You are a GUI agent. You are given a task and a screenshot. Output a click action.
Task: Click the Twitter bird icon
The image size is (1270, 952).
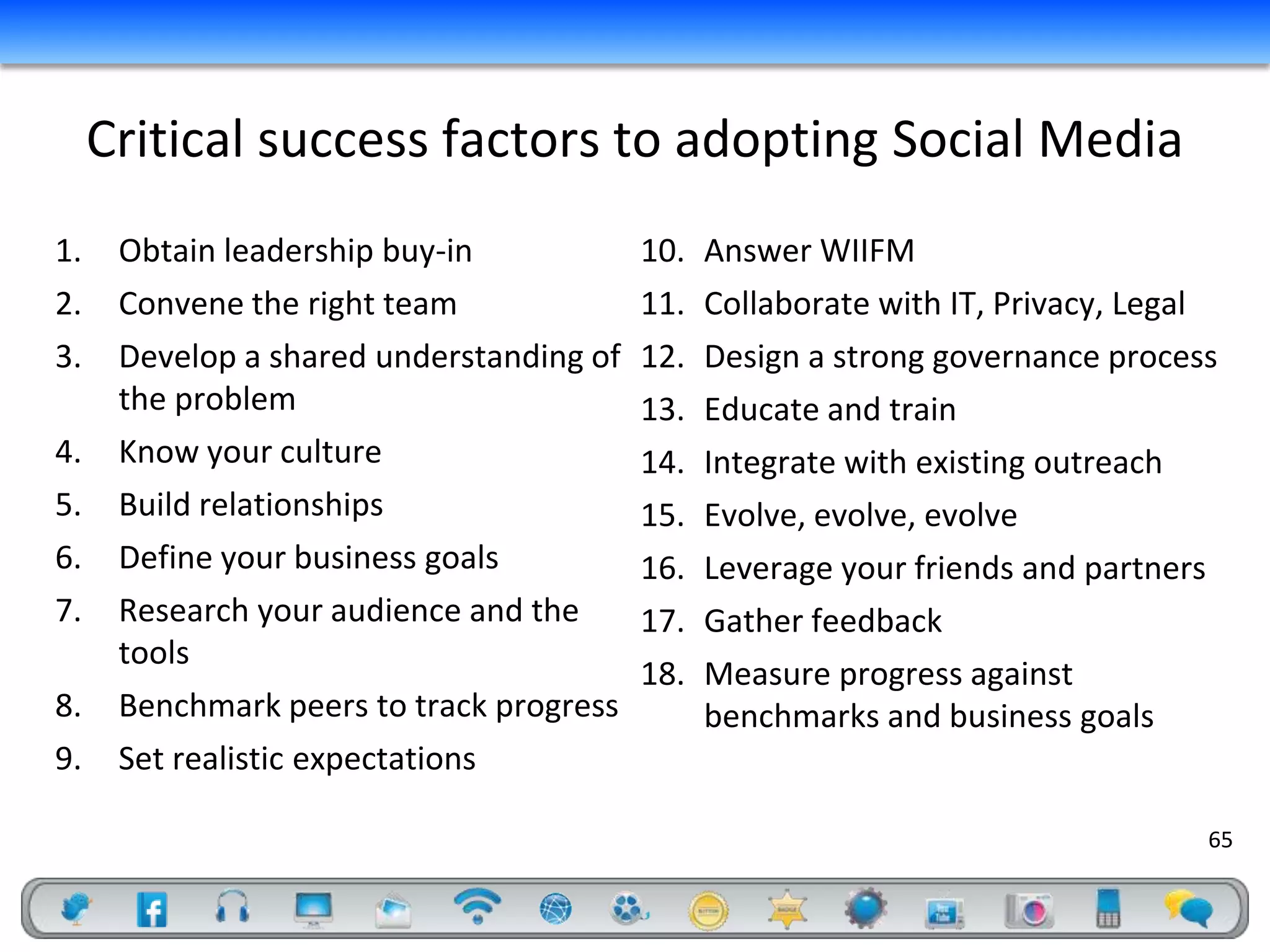76,909
